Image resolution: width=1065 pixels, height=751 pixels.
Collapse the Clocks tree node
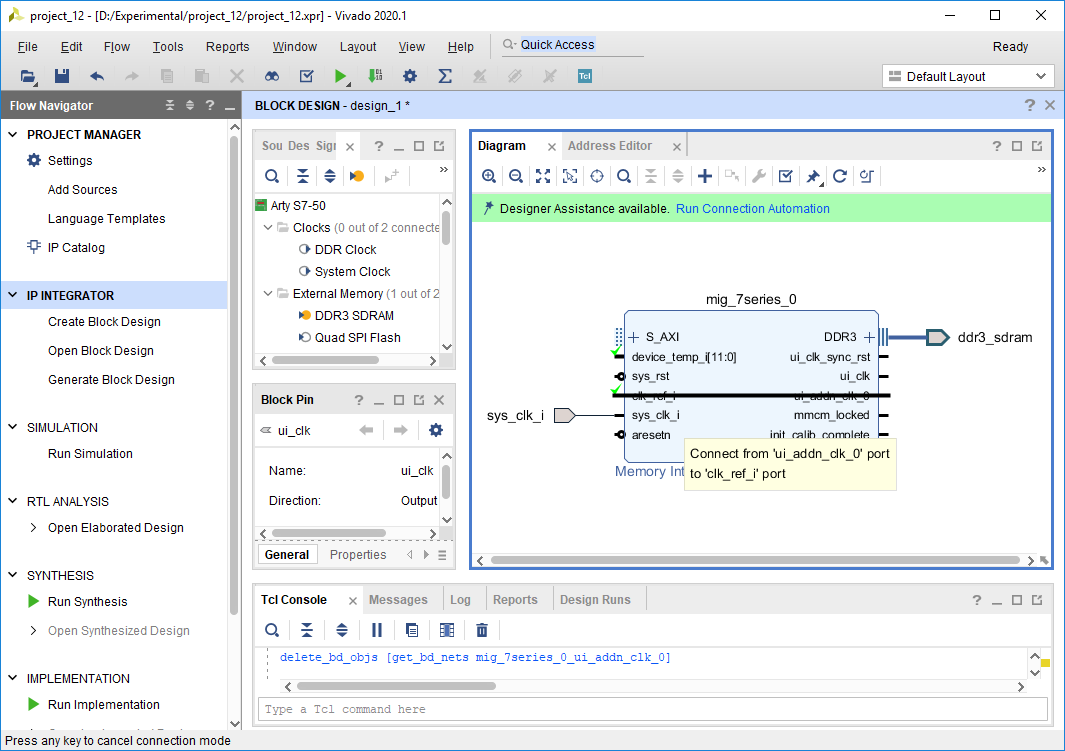click(x=268, y=227)
